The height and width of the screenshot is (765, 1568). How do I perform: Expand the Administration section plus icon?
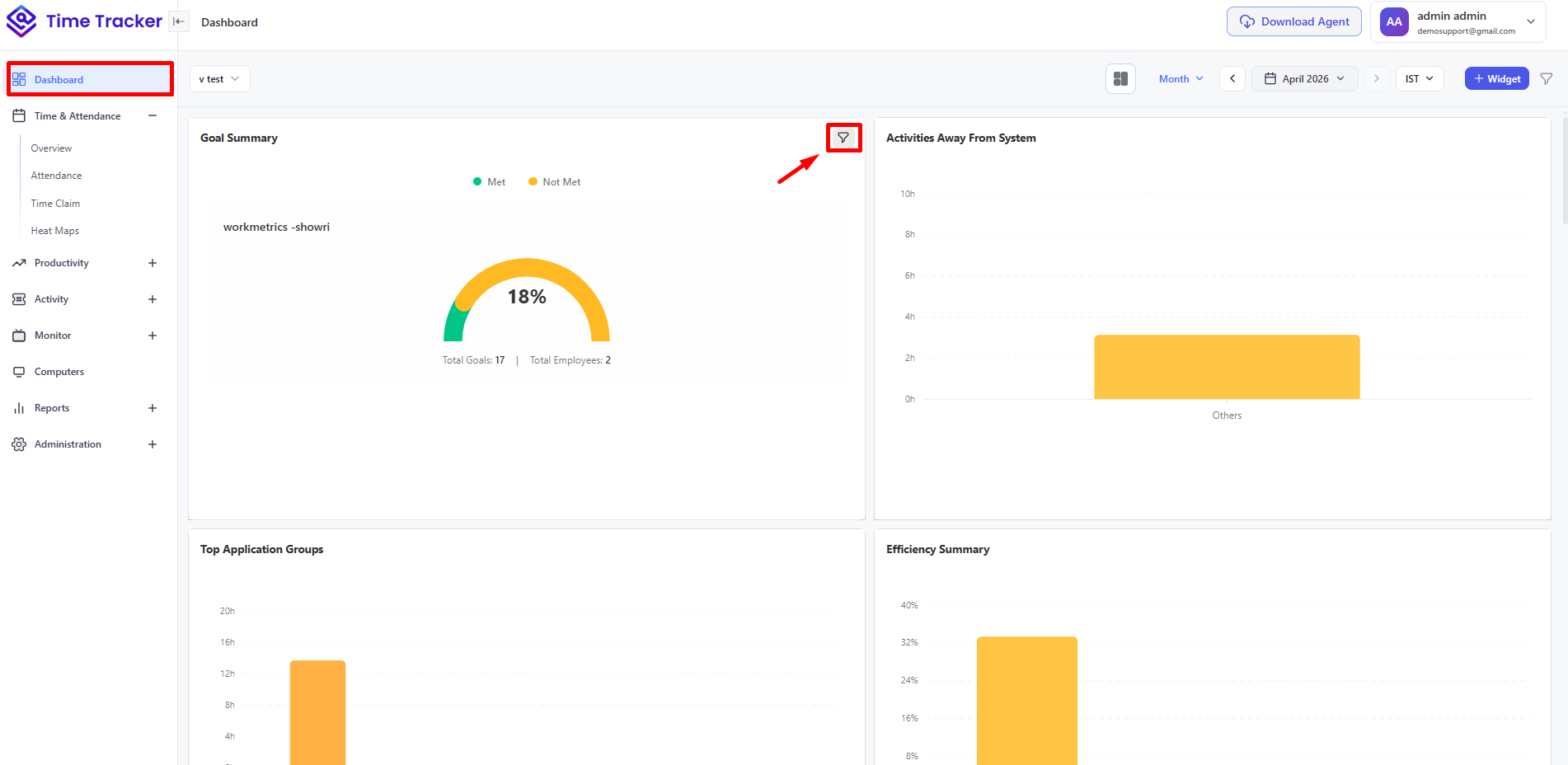point(153,444)
